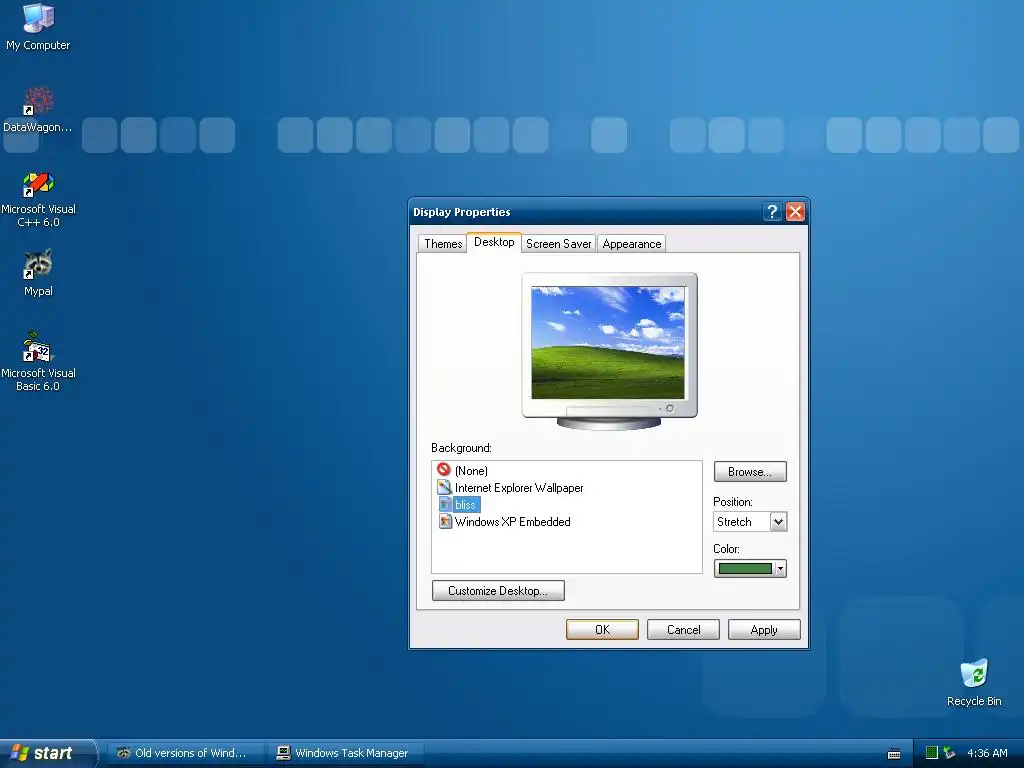
Task: Click the green CPU usage tray icon
Action: [932, 753]
